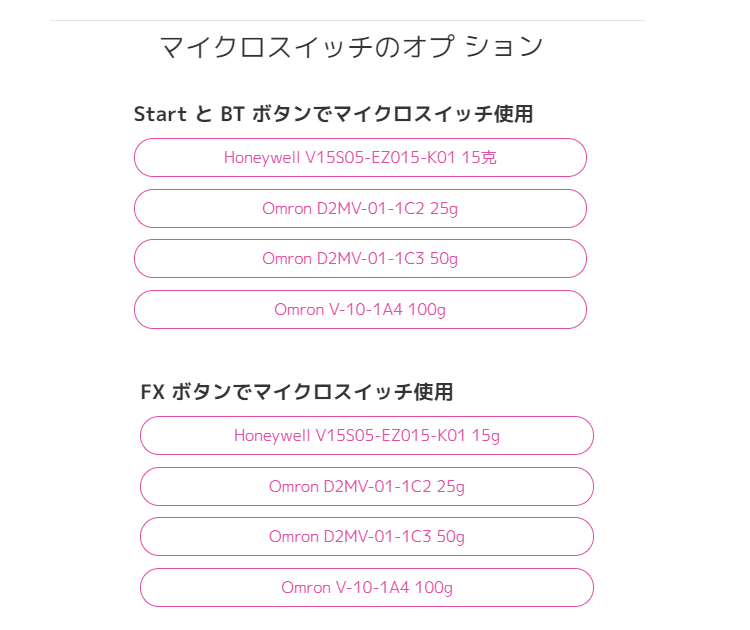Set FX microswitch to the 15g Honeywell option
Screen dimensions: 750x630
tap(366, 436)
